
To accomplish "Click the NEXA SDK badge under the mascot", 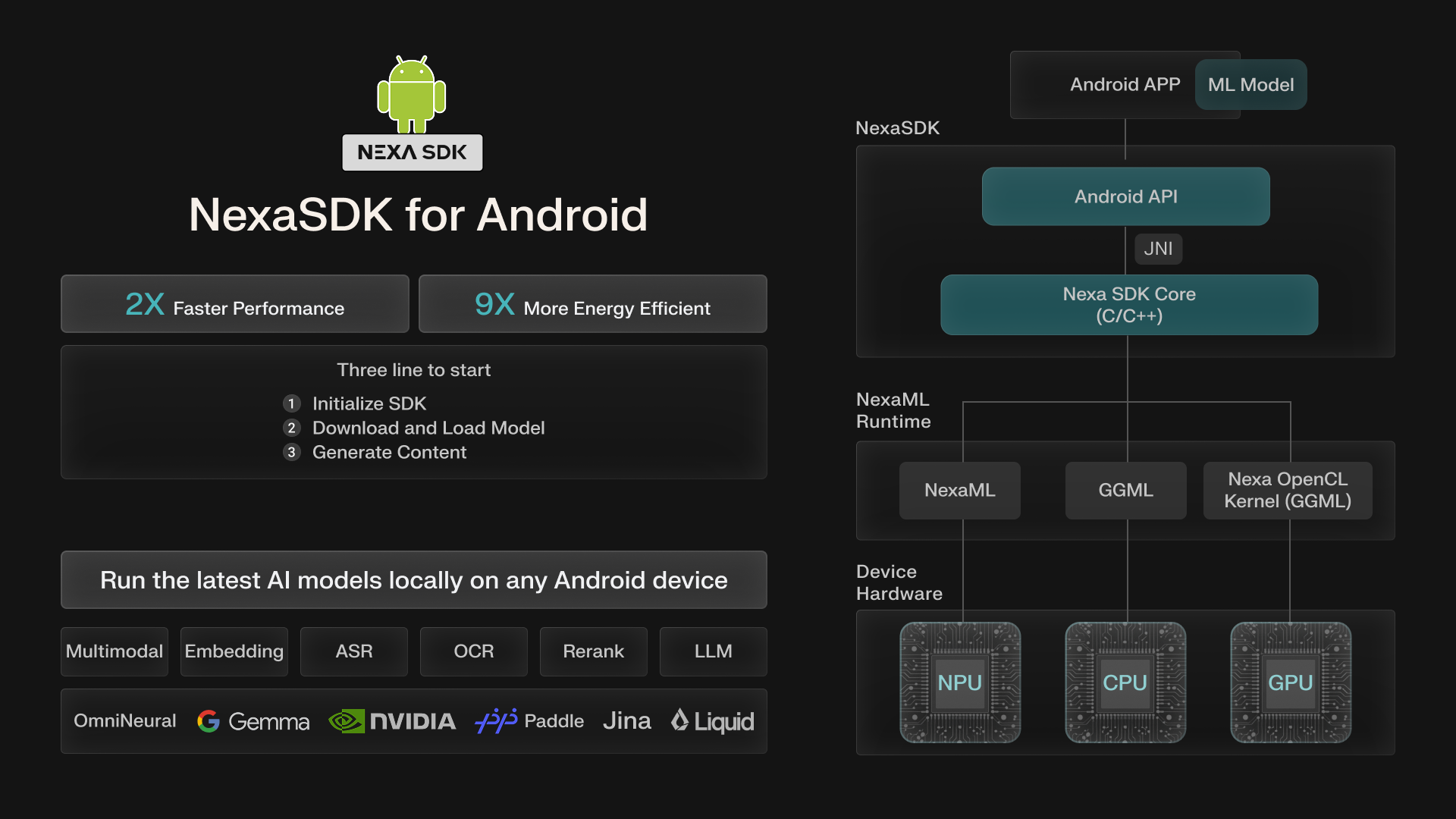I will click(412, 152).
